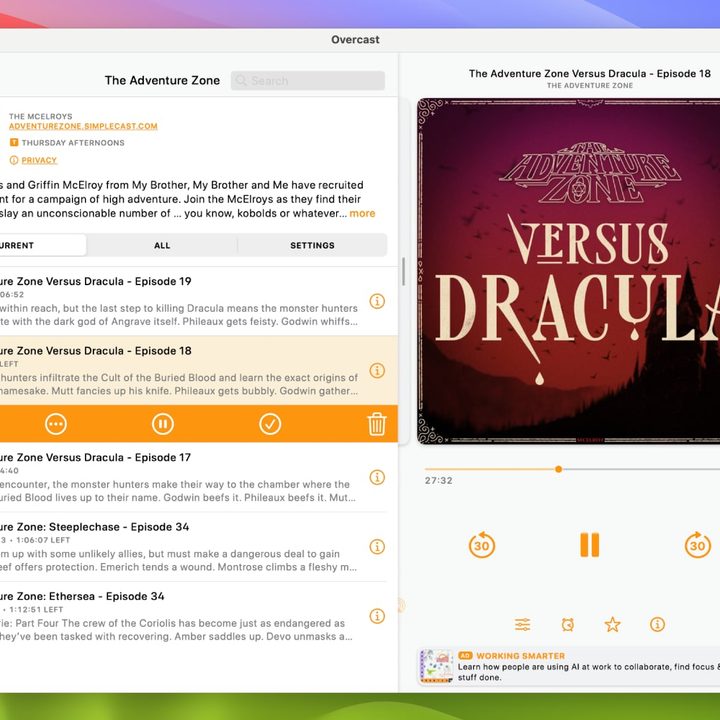Skip back 30 seconds
The height and width of the screenshot is (720, 720).
click(482, 545)
